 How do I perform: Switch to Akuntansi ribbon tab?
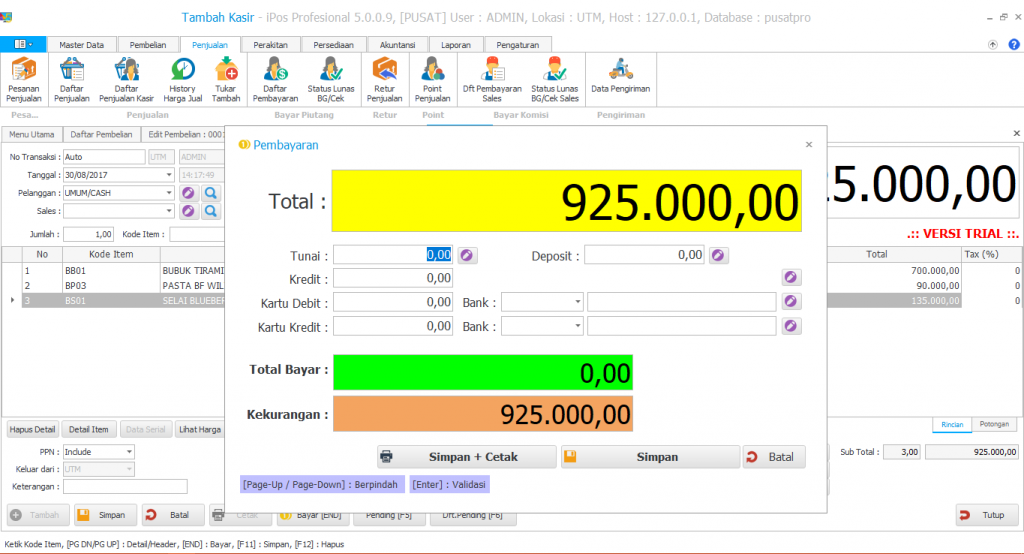[397, 45]
